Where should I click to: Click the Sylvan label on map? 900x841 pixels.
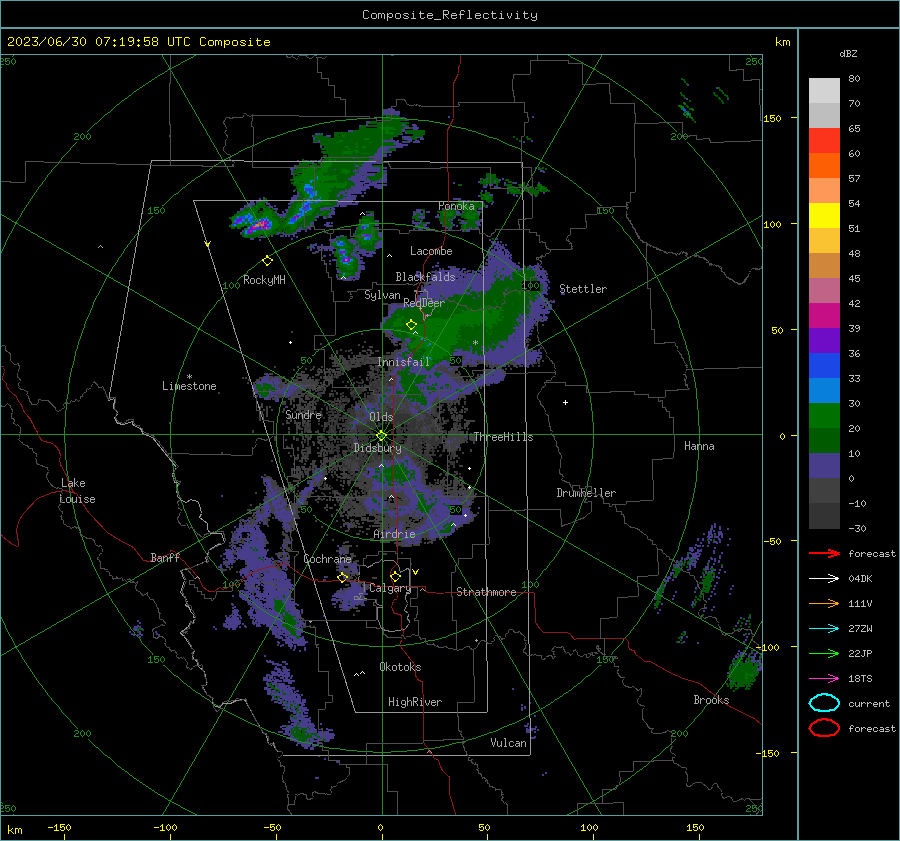coord(382,295)
